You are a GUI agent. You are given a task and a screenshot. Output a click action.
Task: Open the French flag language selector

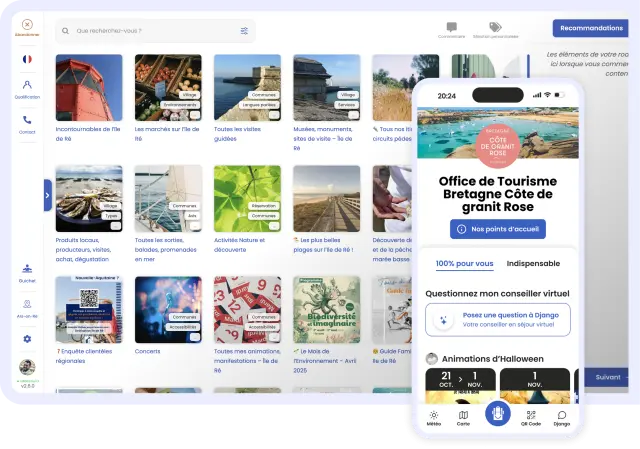pos(27,59)
